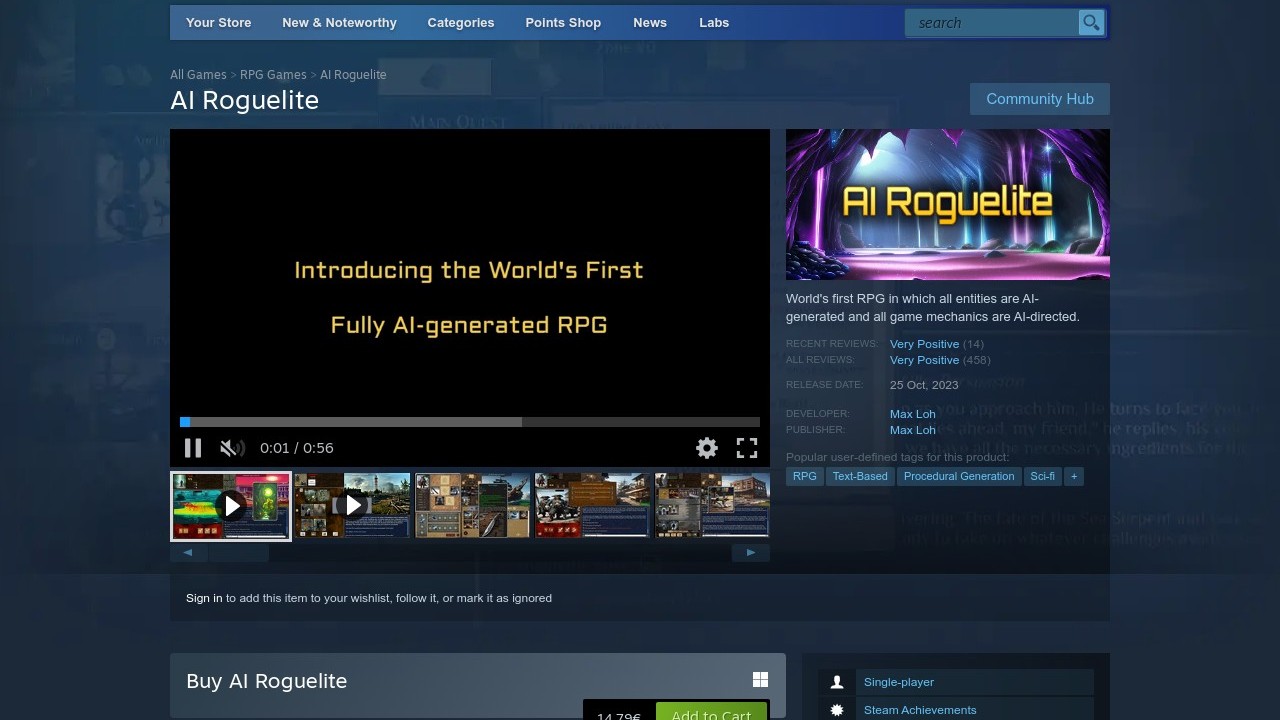Click the Single-player feature icon
Viewport: 1280px width, 720px height.
[837, 682]
